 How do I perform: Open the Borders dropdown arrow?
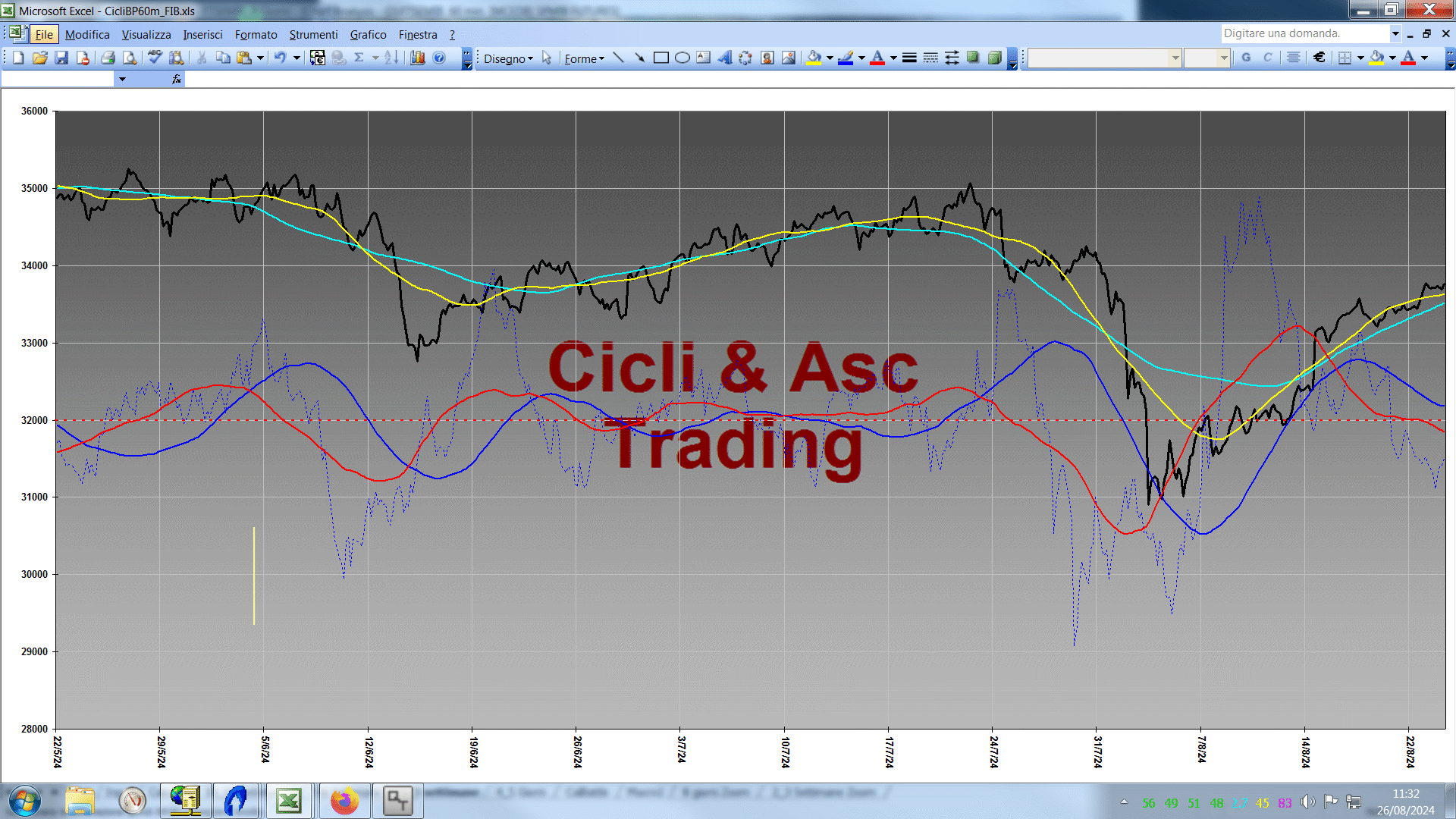[1360, 58]
